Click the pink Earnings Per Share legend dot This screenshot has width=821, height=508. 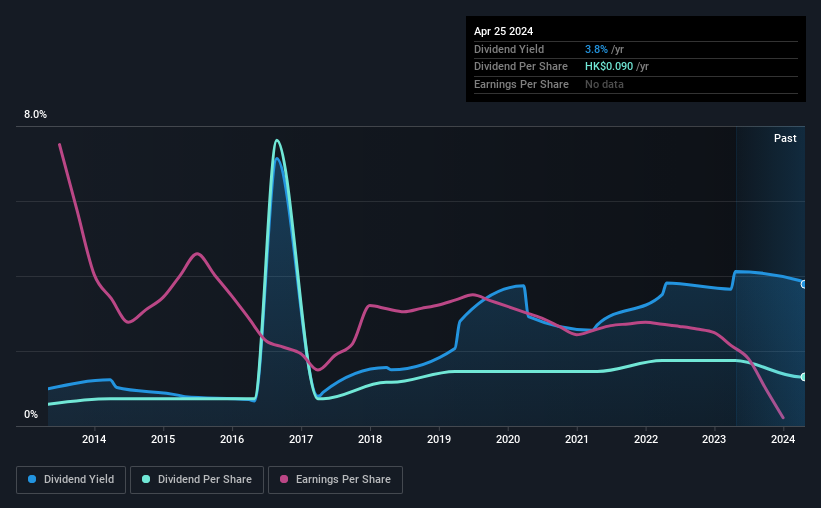pyautogui.click(x=284, y=479)
